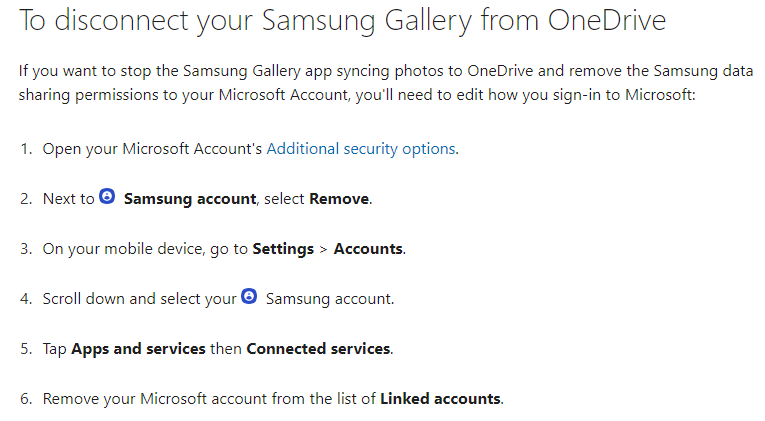
Task: Click 'Open your Microsoft Account's' text in step 1
Action: (152, 148)
